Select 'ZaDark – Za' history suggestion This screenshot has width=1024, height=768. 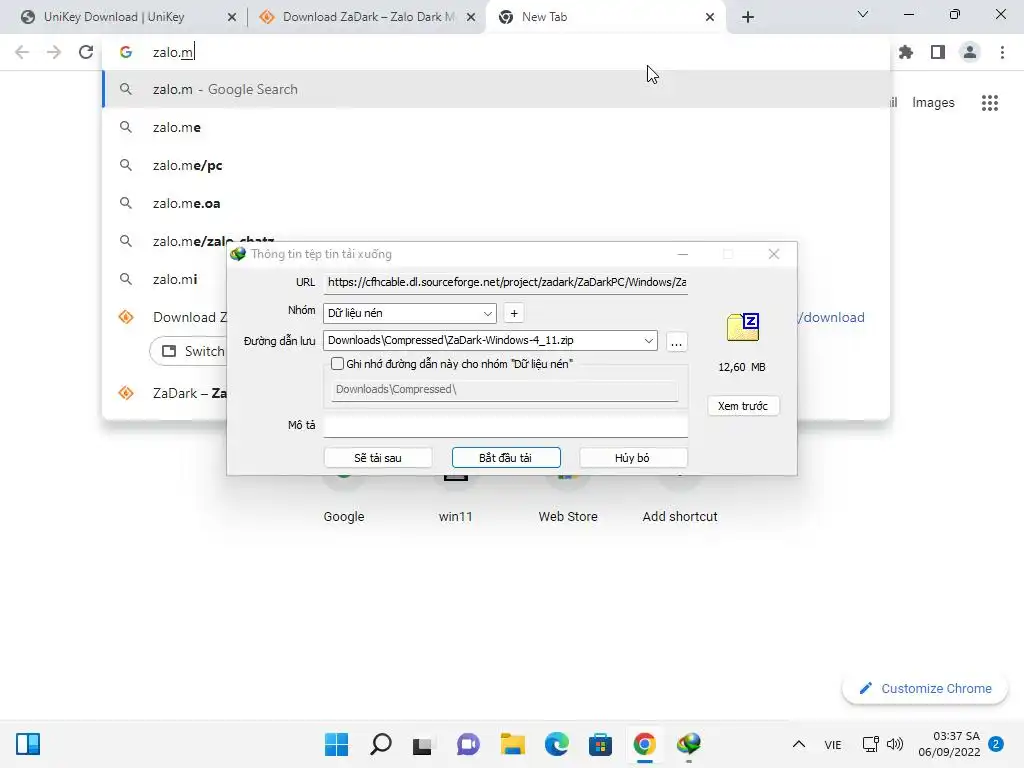coord(165,393)
